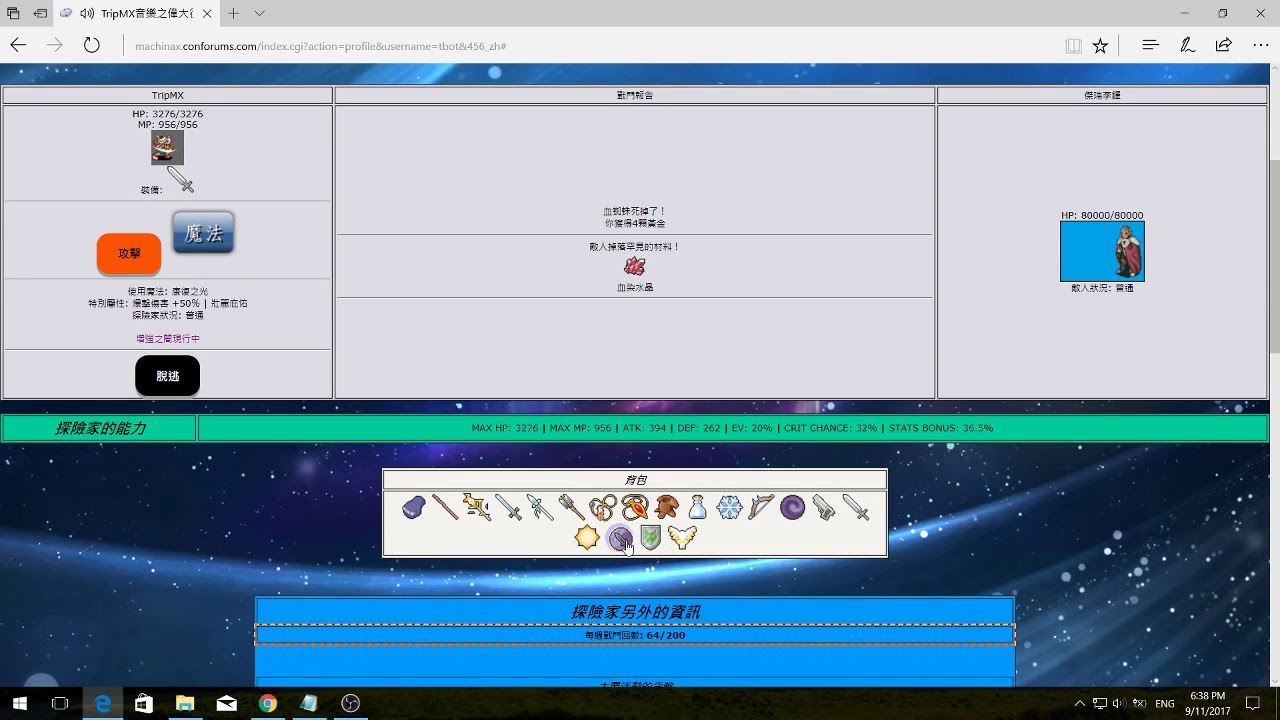Viewport: 1280px width, 720px height.
Task: Open the Edge Hub icon
Action: [x=1150, y=45]
